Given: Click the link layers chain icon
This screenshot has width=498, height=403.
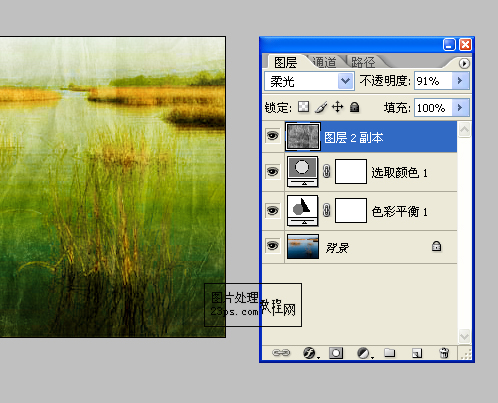Looking at the screenshot, I should (281, 353).
